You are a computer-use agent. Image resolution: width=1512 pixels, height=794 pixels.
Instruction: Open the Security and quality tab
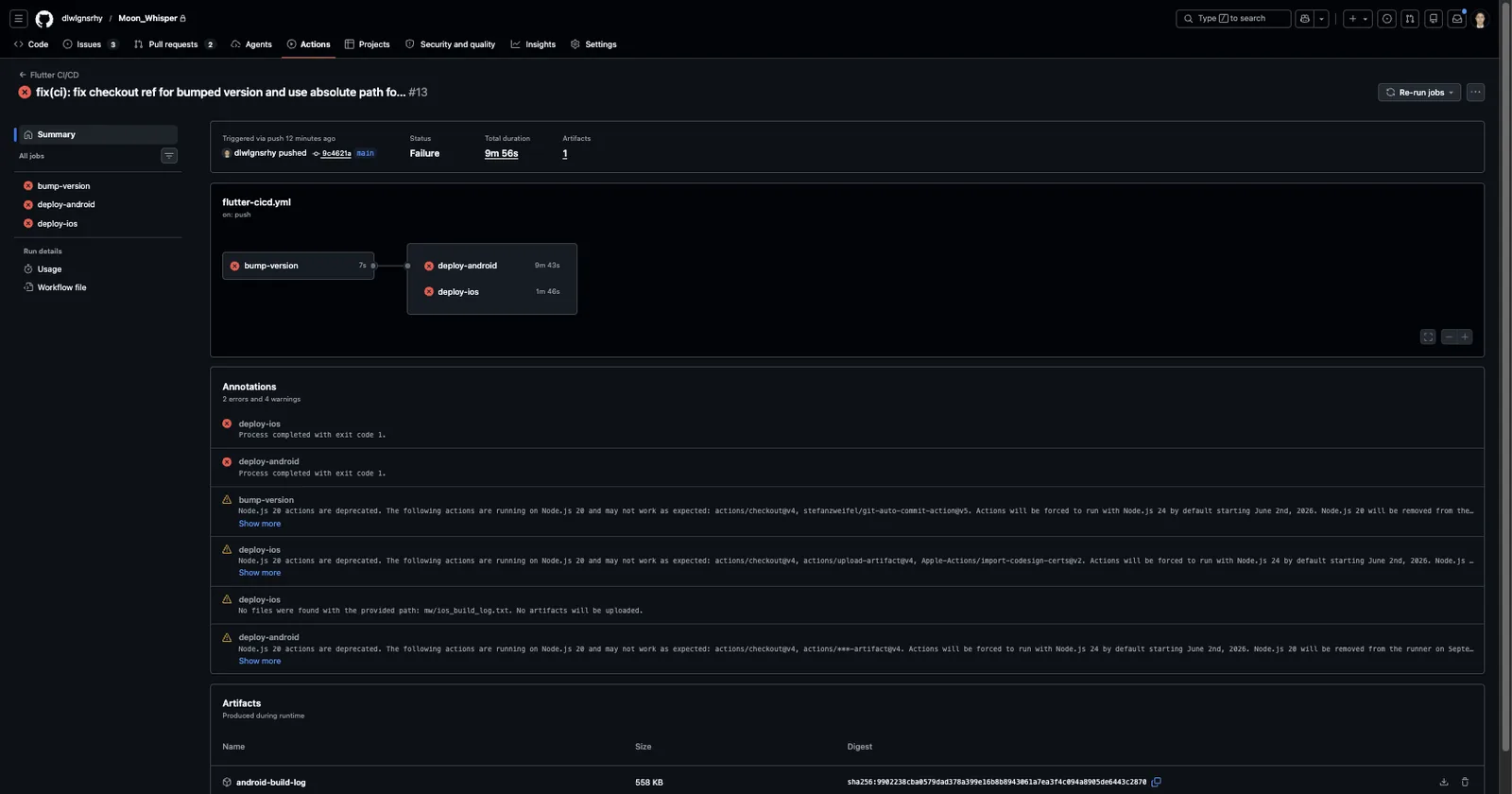click(x=450, y=44)
